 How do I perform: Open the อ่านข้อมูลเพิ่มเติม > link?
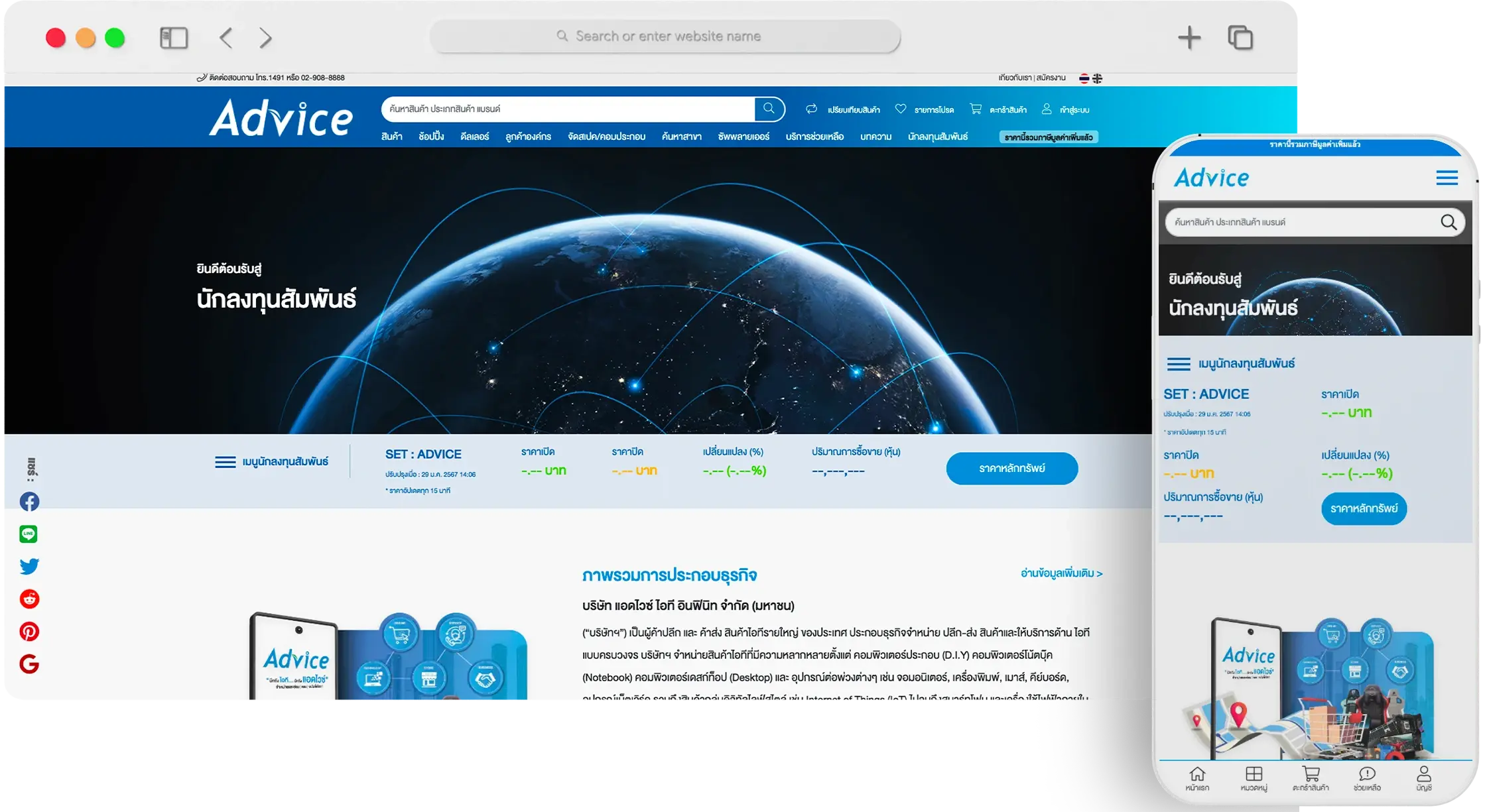[x=1061, y=573]
